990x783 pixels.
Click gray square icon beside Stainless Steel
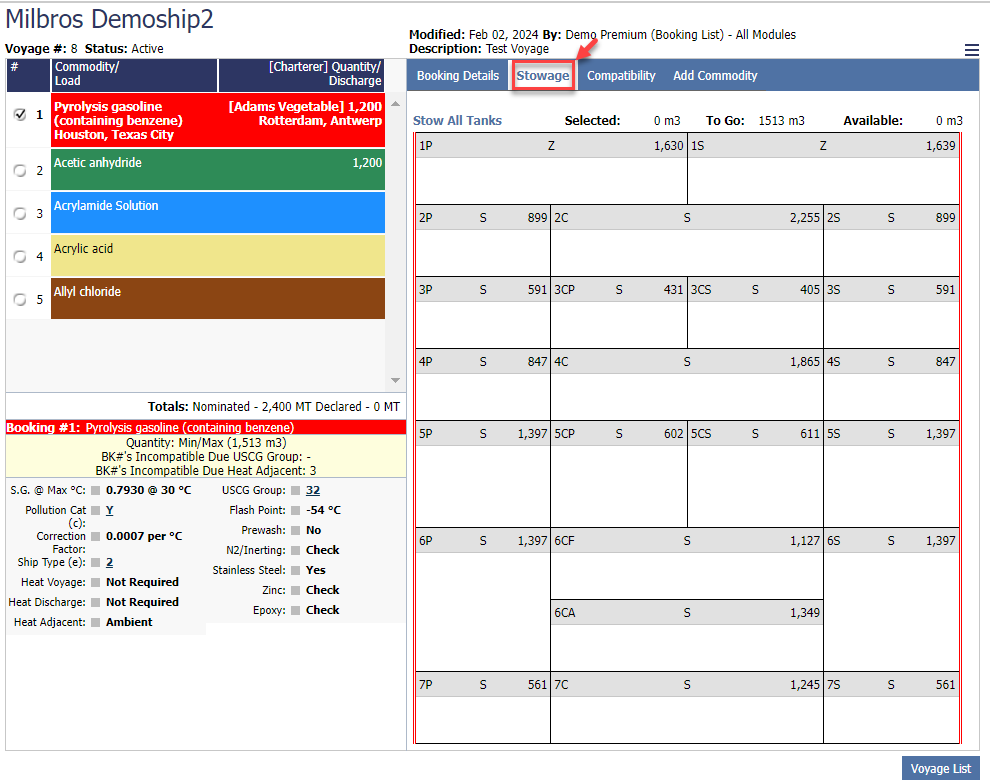(295, 570)
